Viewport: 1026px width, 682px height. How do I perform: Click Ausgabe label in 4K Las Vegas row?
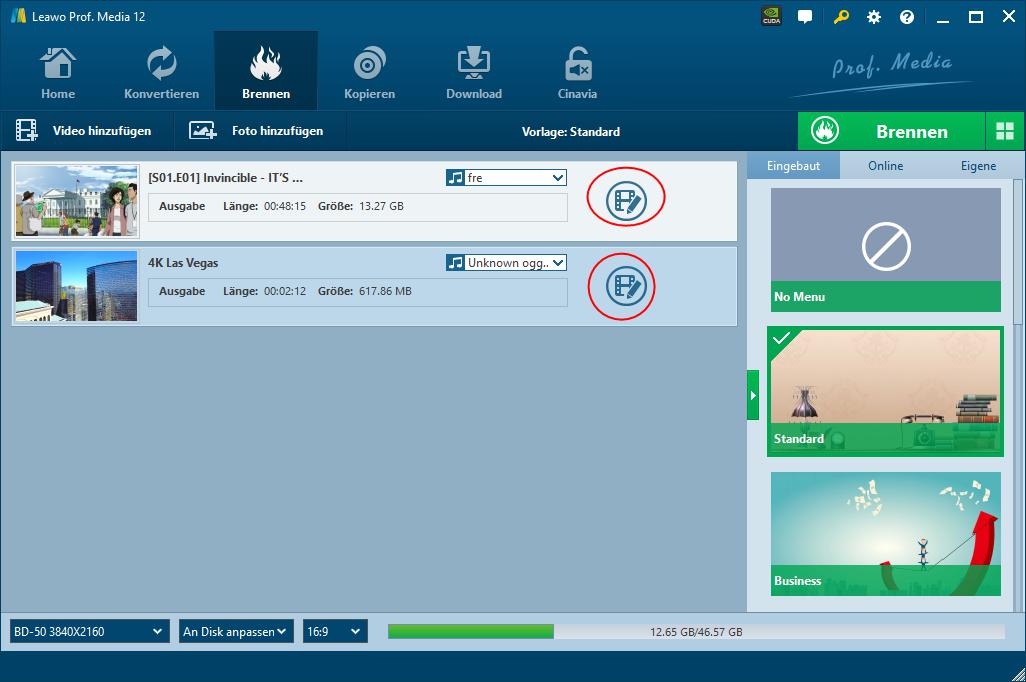pyautogui.click(x=182, y=291)
